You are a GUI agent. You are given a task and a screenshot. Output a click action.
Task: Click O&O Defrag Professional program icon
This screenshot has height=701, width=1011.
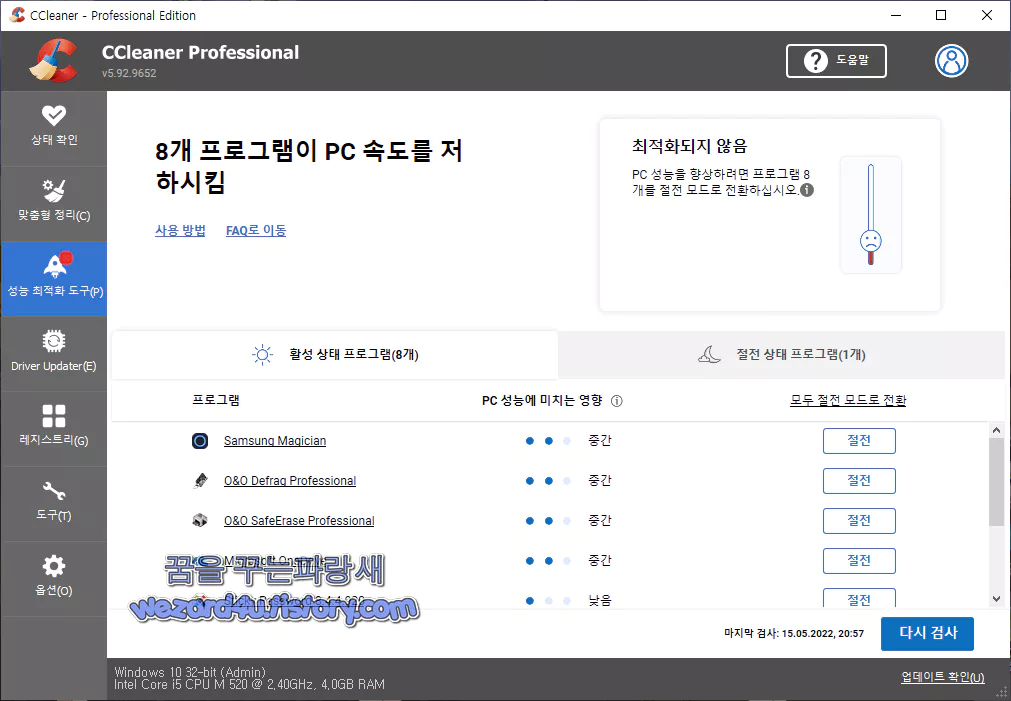[200, 481]
